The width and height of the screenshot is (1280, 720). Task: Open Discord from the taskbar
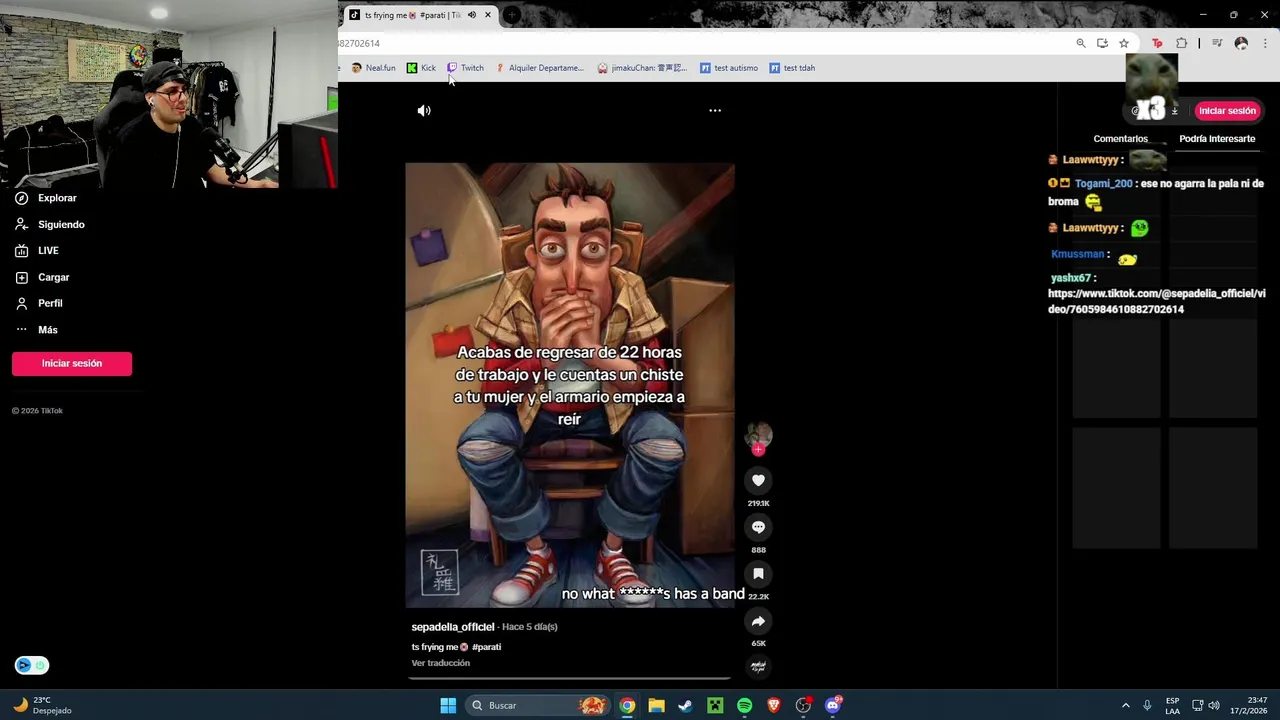coord(833,705)
